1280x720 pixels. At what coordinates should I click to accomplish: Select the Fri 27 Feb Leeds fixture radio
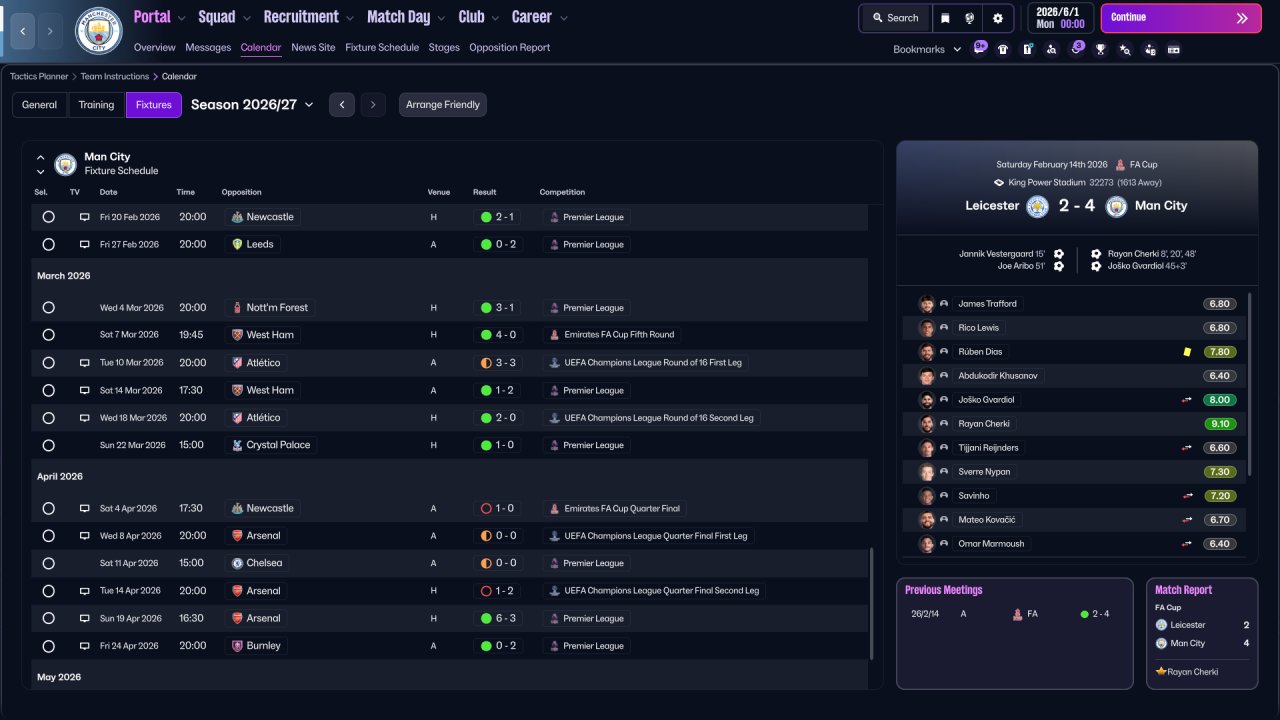pos(48,244)
